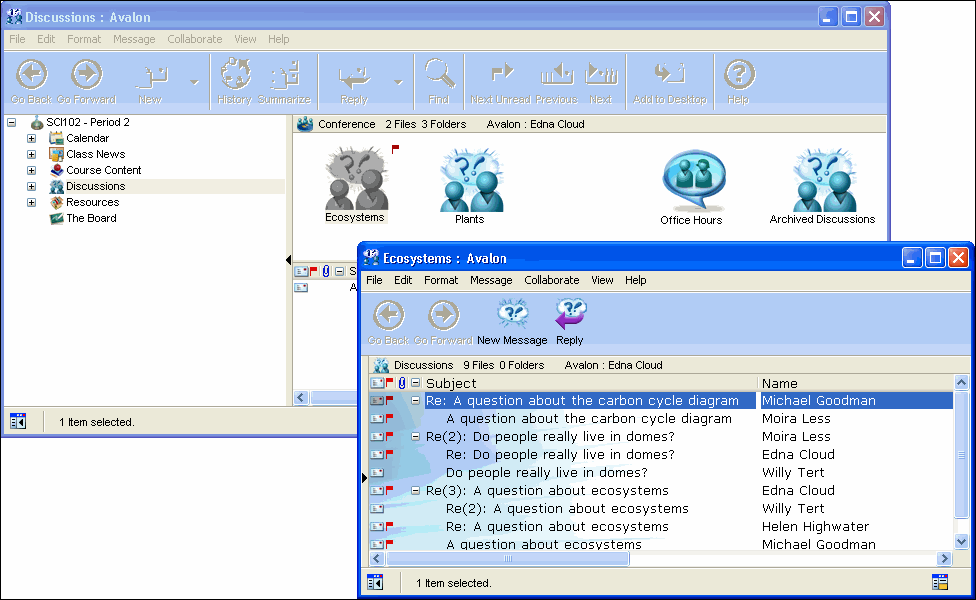Expand the Course Content tree node

[x=31, y=170]
